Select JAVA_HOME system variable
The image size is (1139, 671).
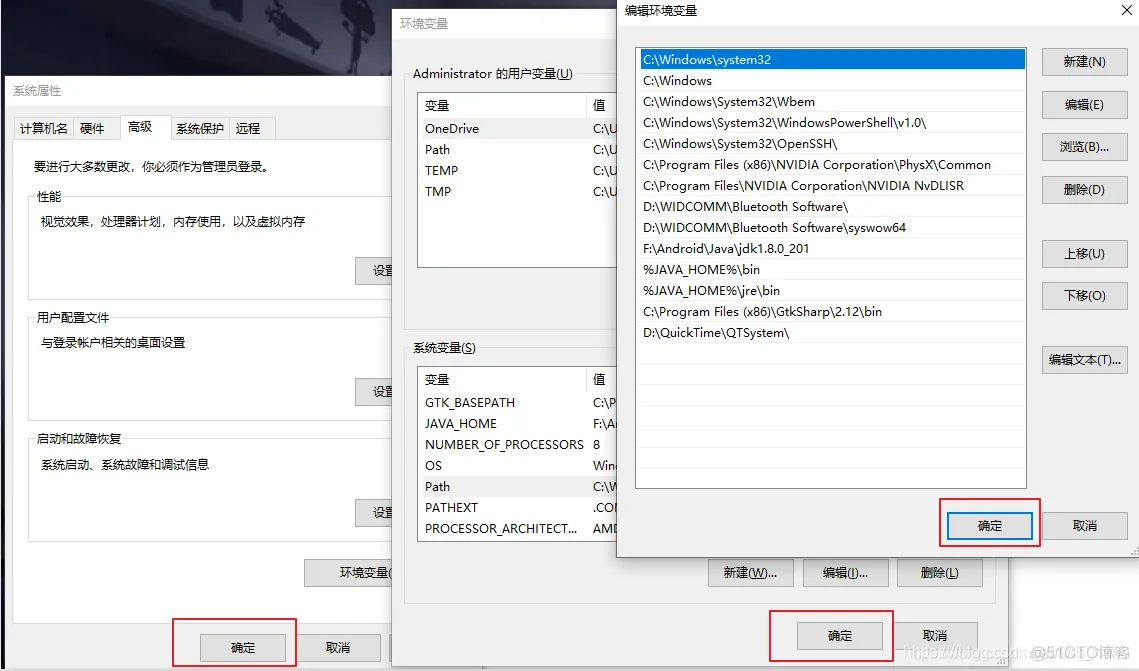517,423
